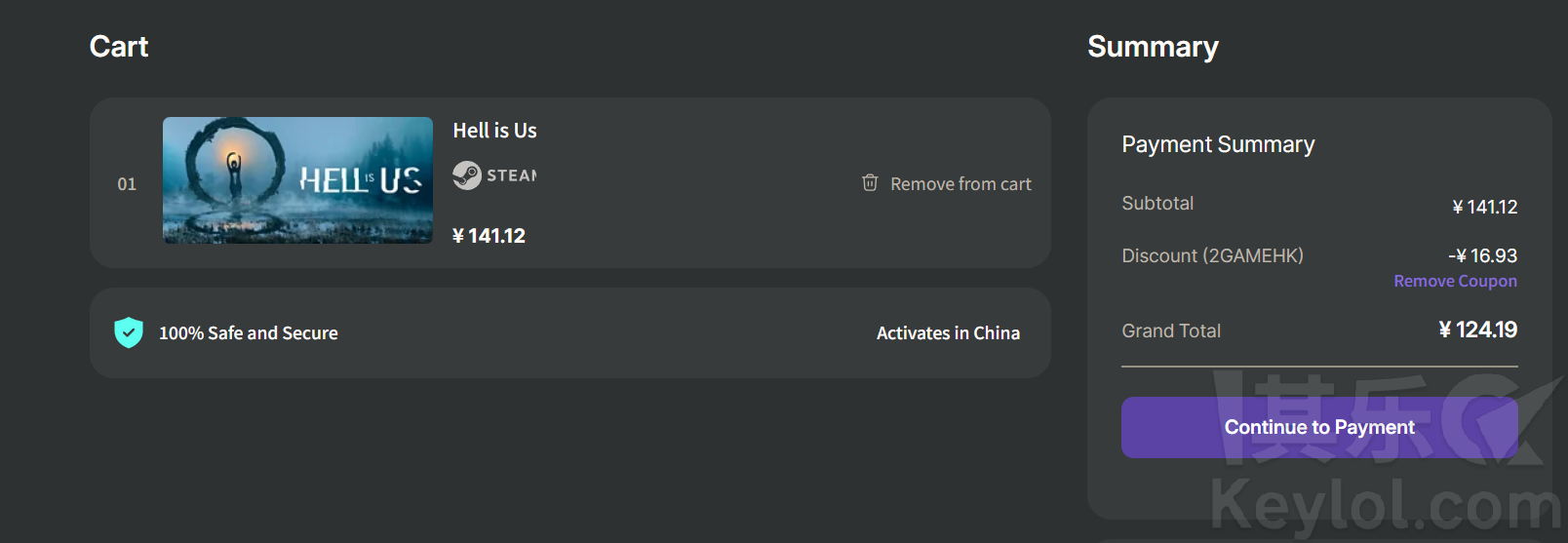
Task: Select the 100% Safe and Secure text
Action: click(x=248, y=333)
